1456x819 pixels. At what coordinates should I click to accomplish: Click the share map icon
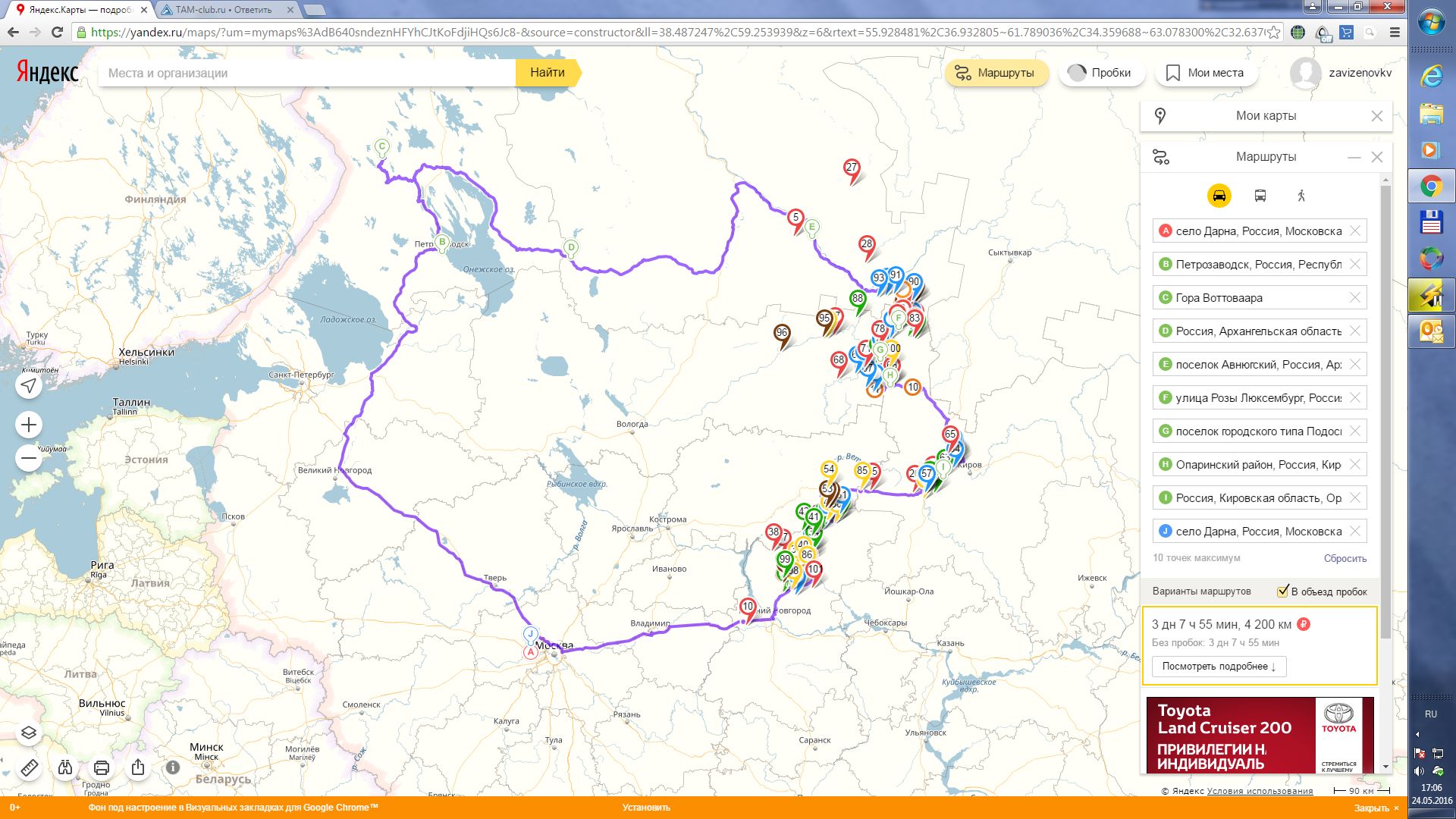pos(138,767)
